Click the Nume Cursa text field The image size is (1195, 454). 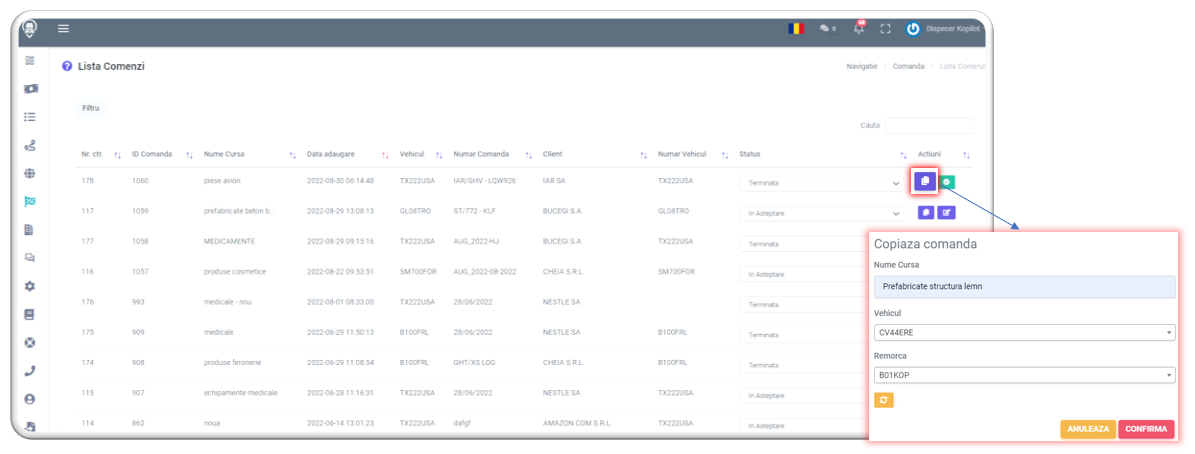1024,286
